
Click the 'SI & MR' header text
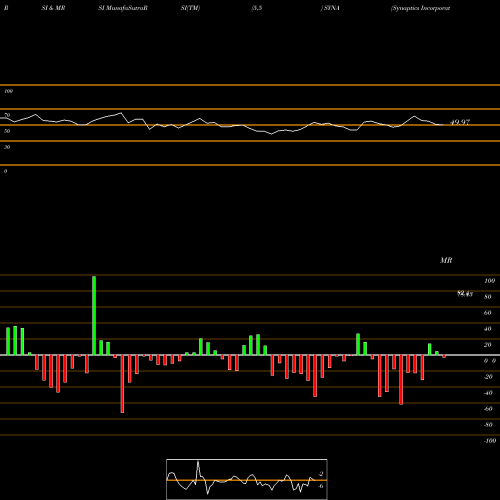click(53, 8)
